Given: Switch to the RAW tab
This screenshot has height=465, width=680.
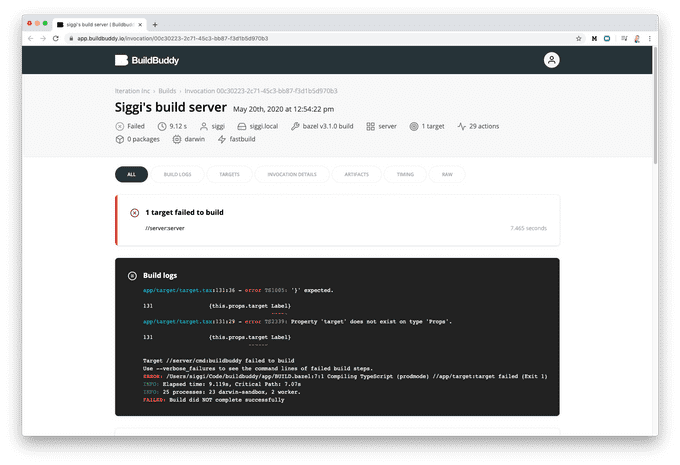Looking at the screenshot, I should pyautogui.click(x=447, y=174).
